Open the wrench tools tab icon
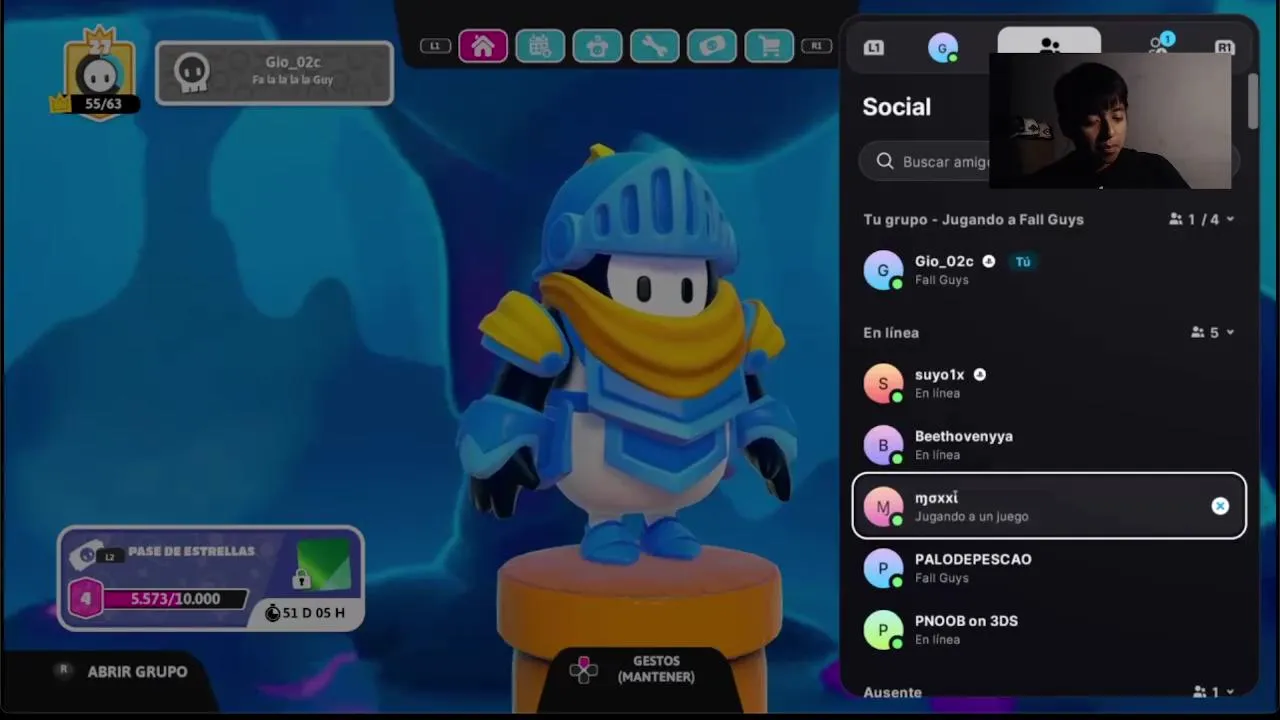Screen dimensions: 1280x720 pyautogui.click(x=654, y=46)
